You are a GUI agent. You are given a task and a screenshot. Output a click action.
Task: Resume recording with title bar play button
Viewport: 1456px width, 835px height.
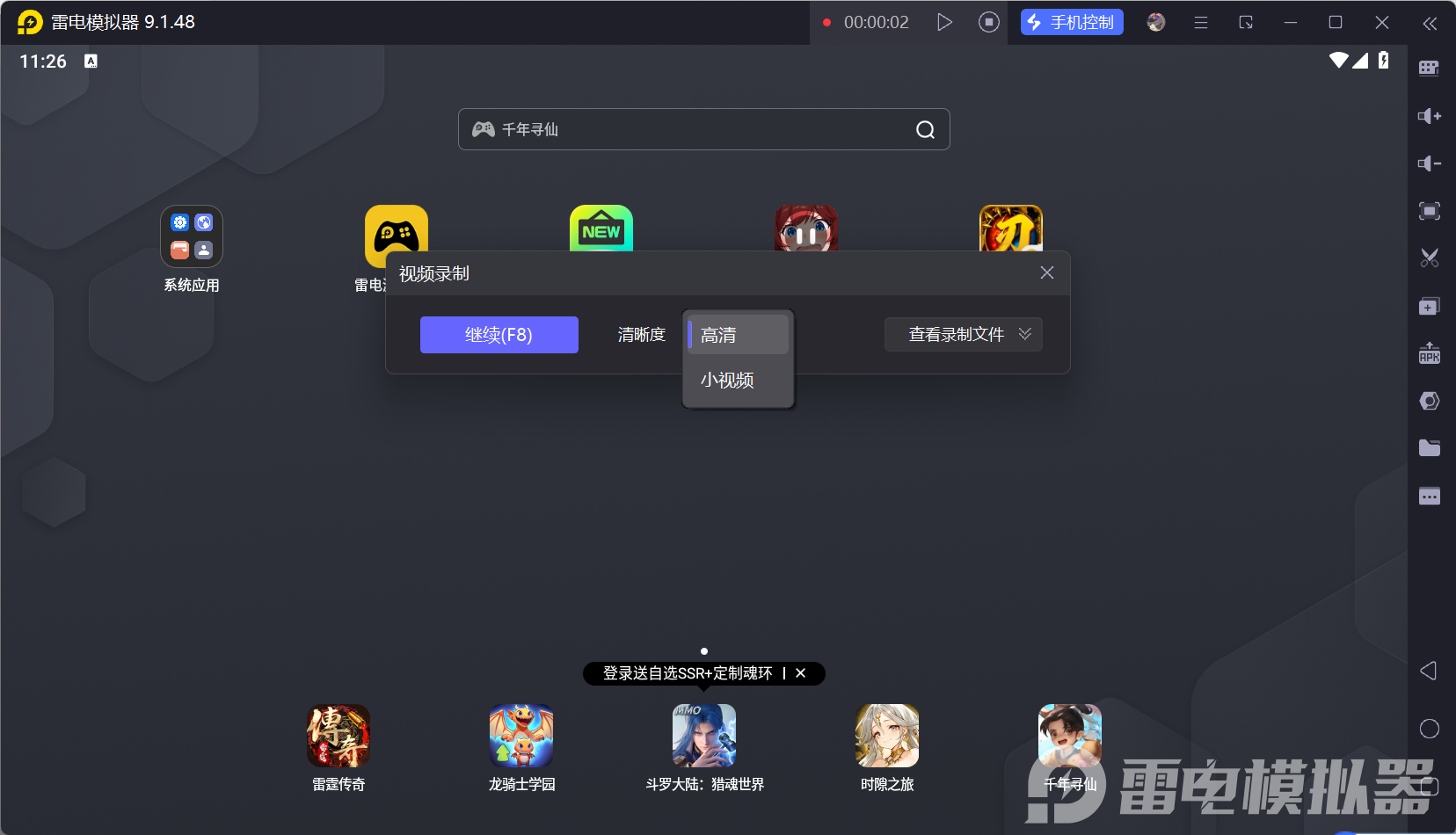[944, 22]
